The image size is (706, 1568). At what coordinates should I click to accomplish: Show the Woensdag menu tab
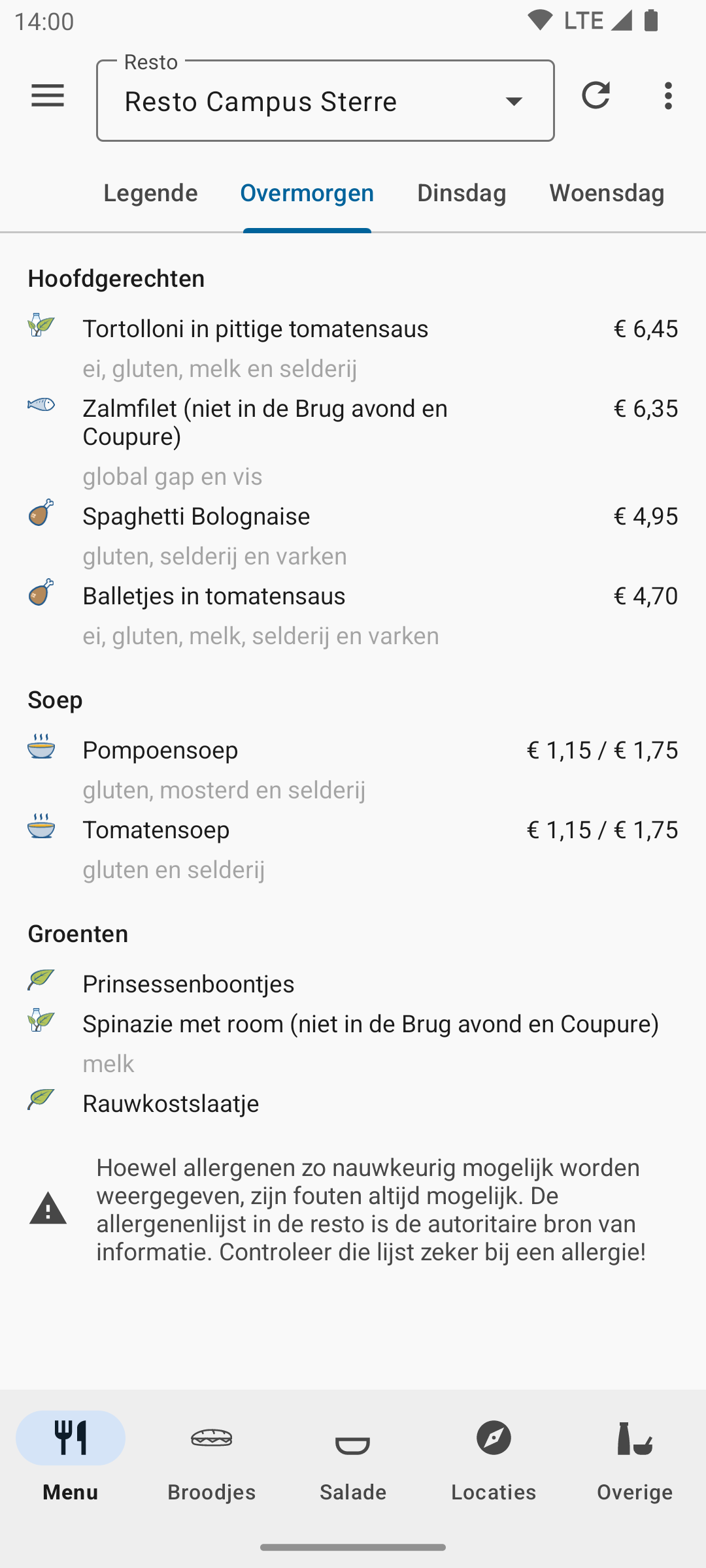[x=607, y=193]
